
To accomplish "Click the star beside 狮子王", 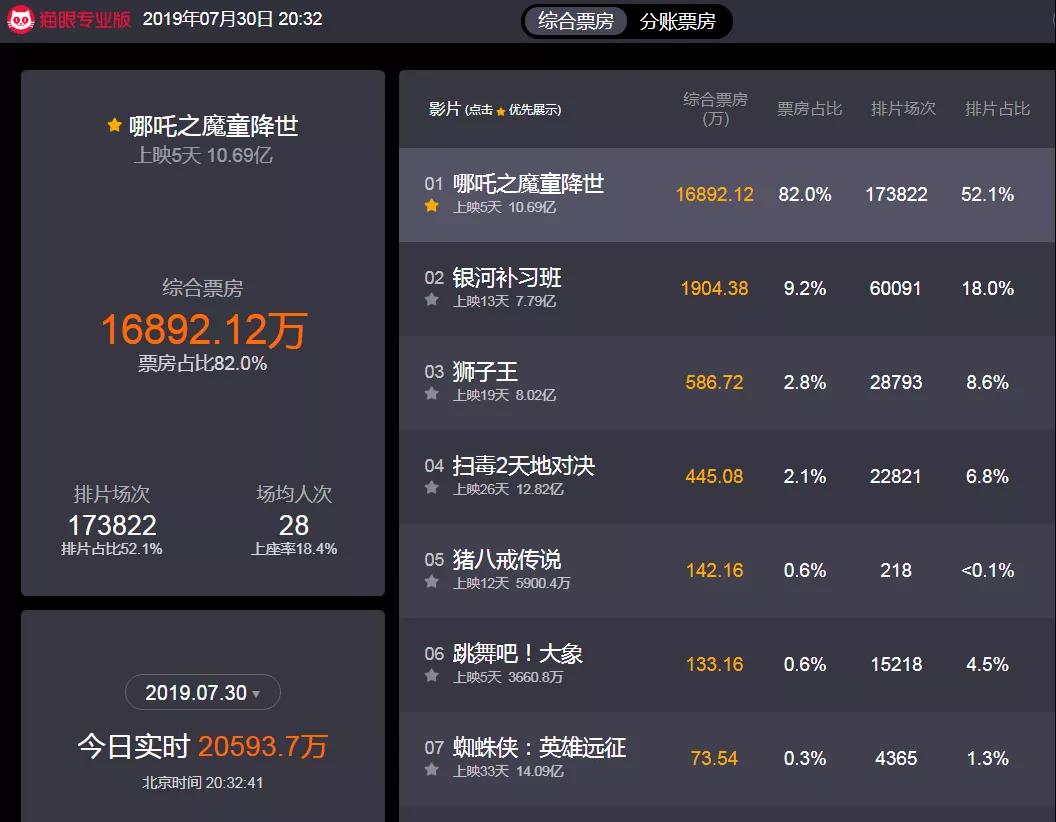I will click(432, 394).
